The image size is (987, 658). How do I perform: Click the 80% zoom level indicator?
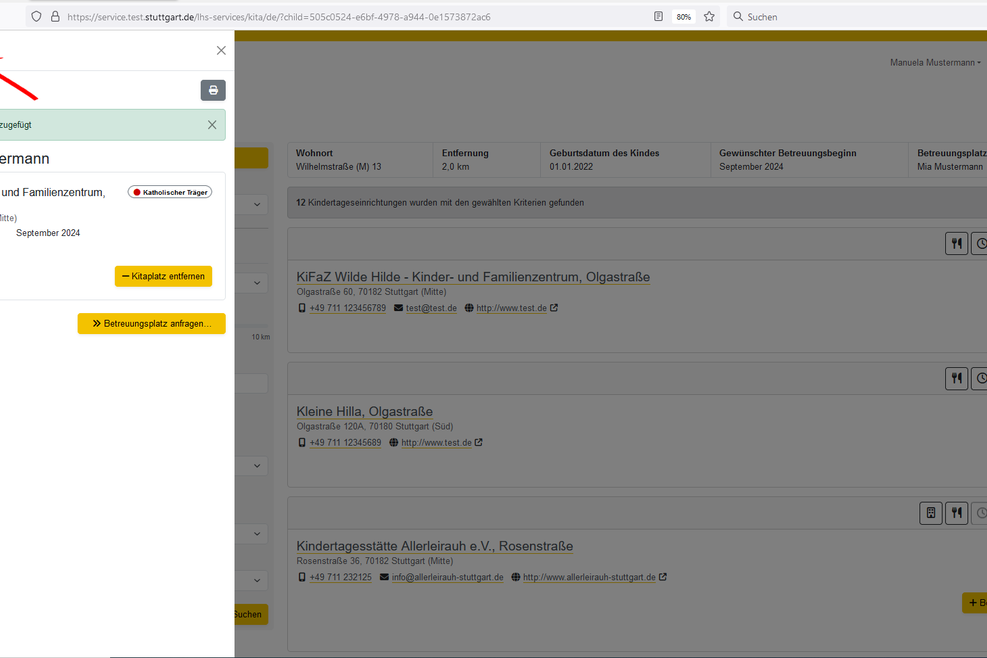683,17
